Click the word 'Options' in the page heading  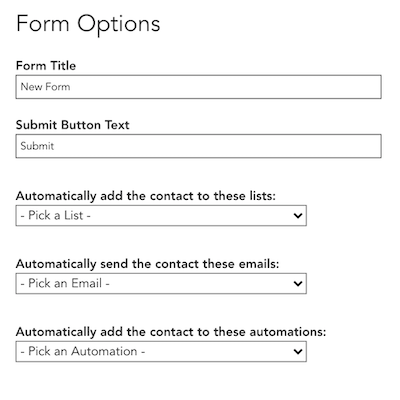(119, 25)
